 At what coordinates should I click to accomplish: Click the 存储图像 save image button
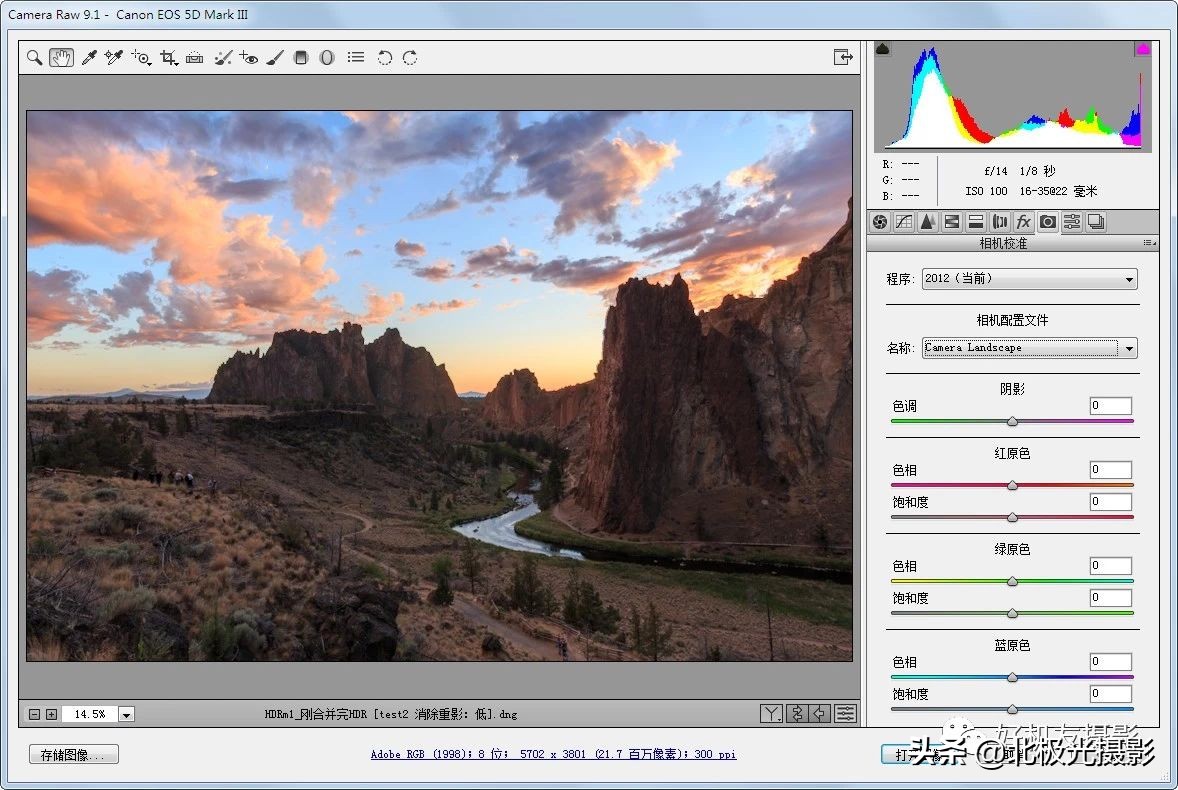[x=74, y=754]
